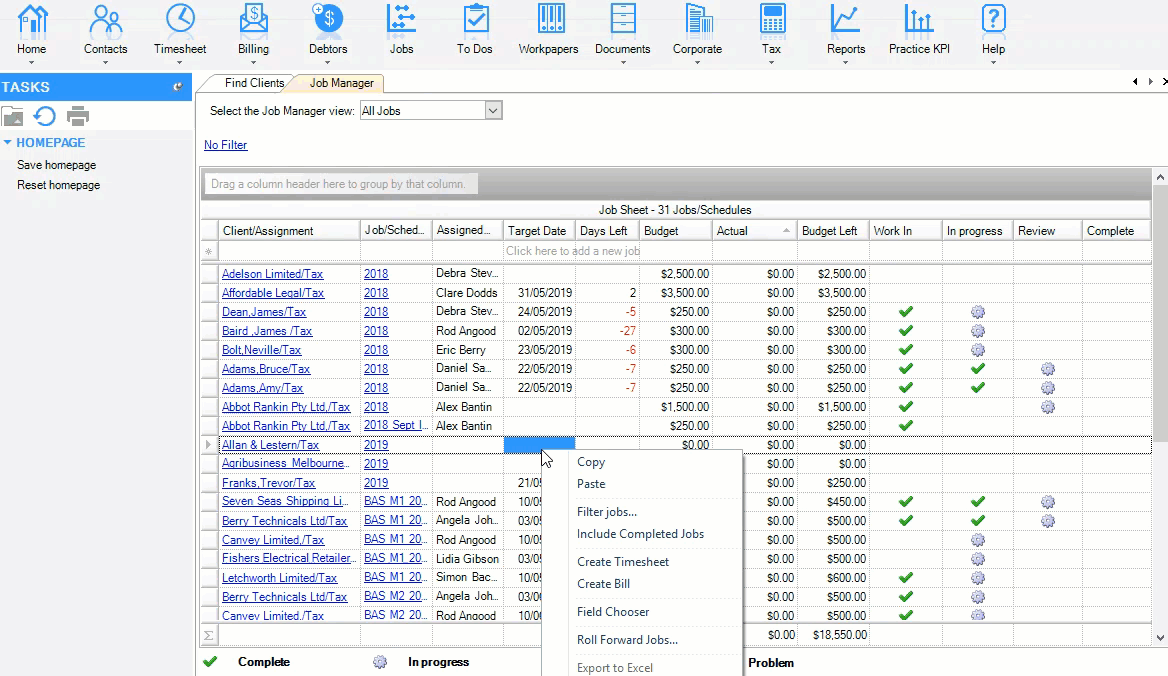Screen dimensions: 1168x676
Task: Toggle Work In checkmark for Dean, James/Tax
Action: (906, 312)
